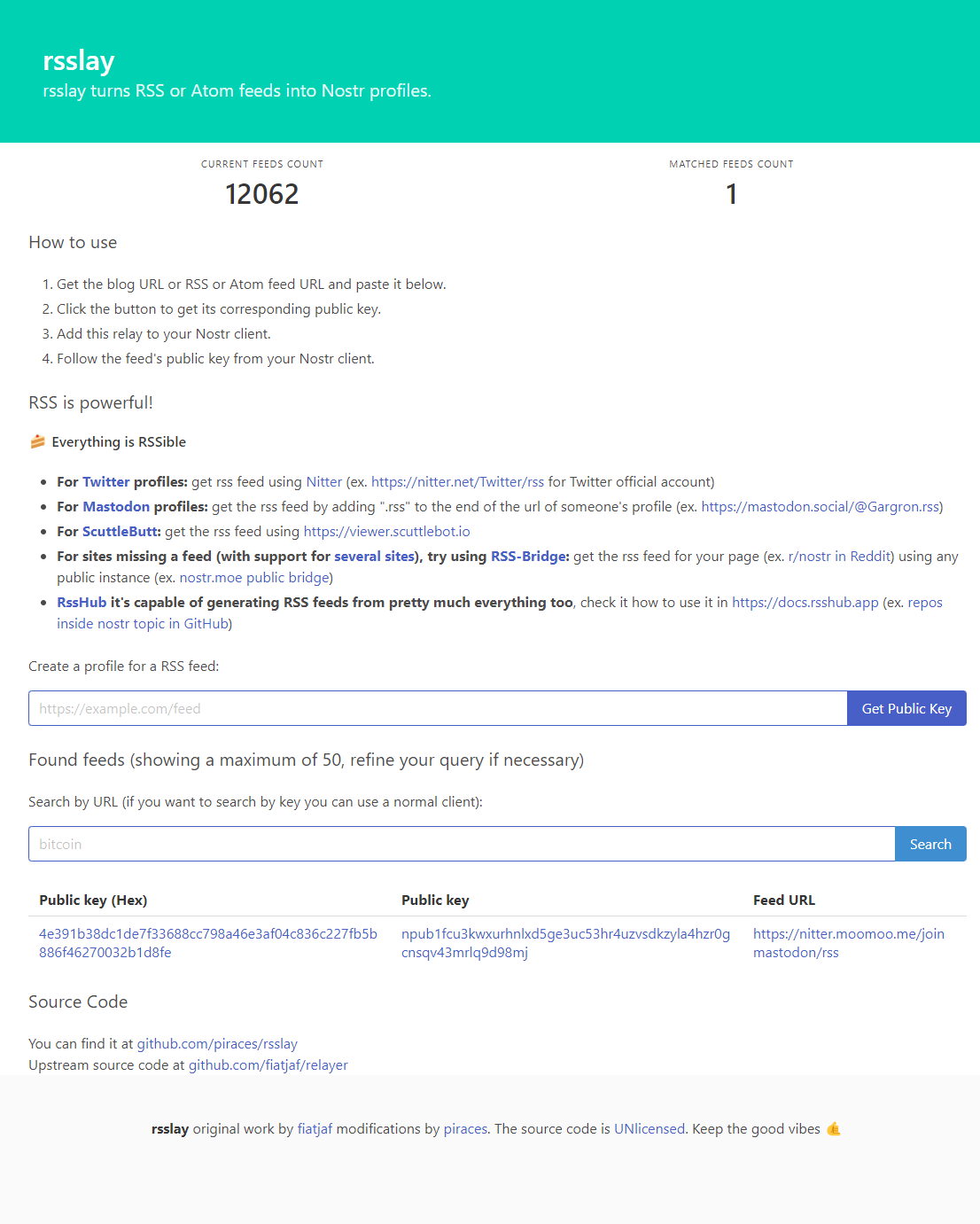
Task: Focus the RSS feed URL input field
Action: [x=438, y=708]
